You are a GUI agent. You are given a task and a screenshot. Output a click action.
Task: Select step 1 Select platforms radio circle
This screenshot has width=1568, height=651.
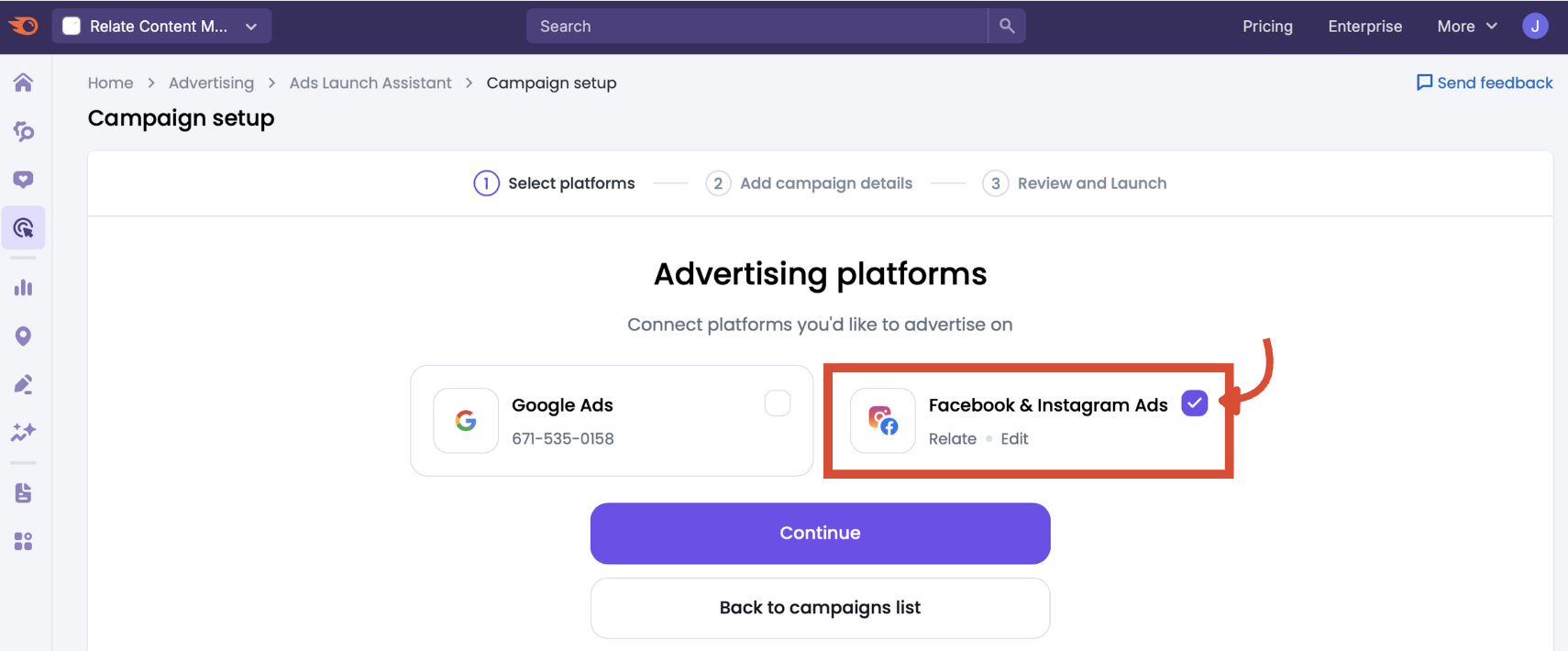485,182
